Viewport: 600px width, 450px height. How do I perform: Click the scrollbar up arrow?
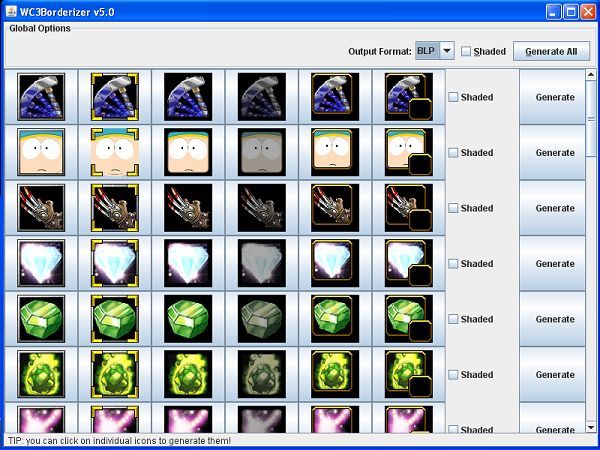click(x=591, y=75)
